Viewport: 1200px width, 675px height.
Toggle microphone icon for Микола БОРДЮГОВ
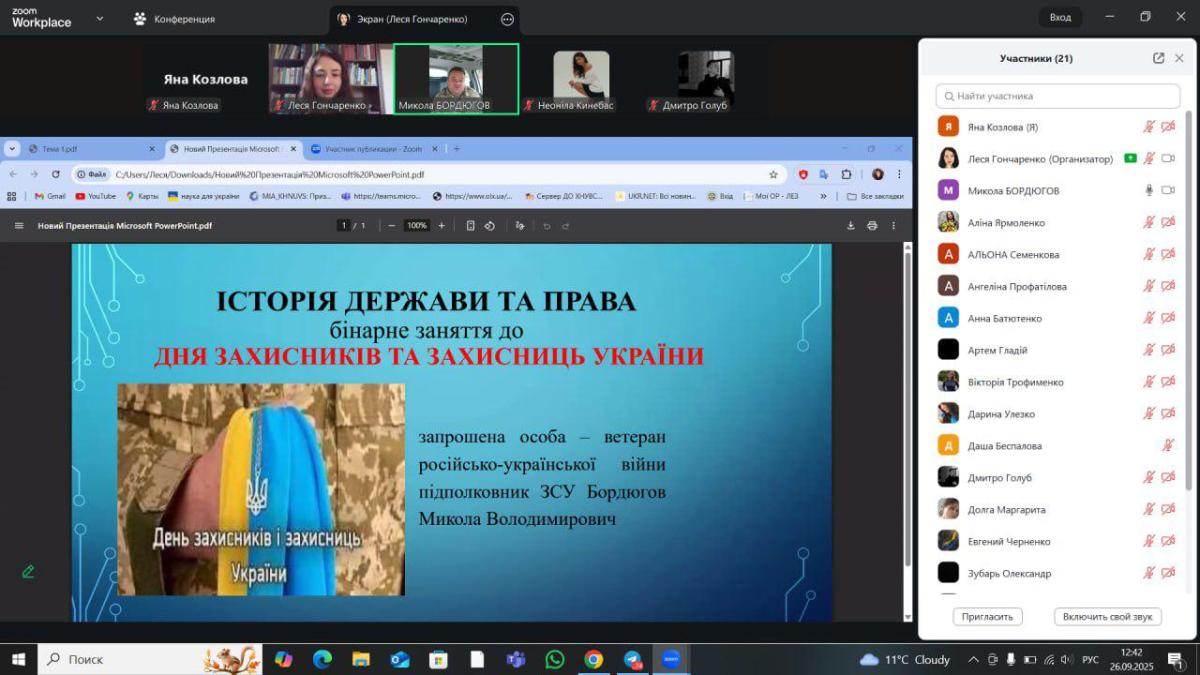(1149, 190)
